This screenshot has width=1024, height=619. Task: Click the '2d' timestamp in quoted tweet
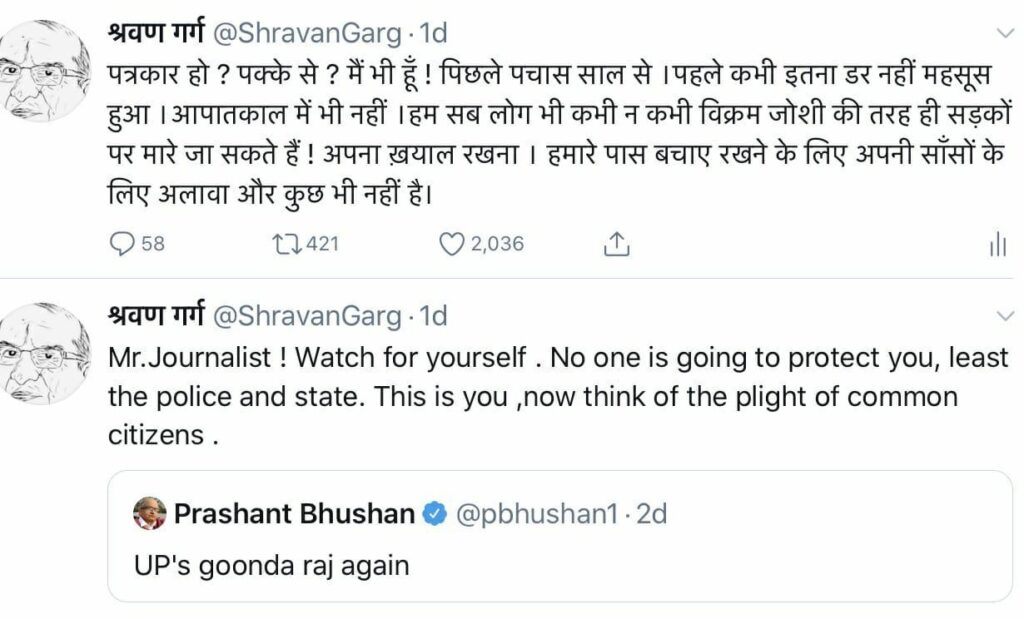[x=650, y=514]
